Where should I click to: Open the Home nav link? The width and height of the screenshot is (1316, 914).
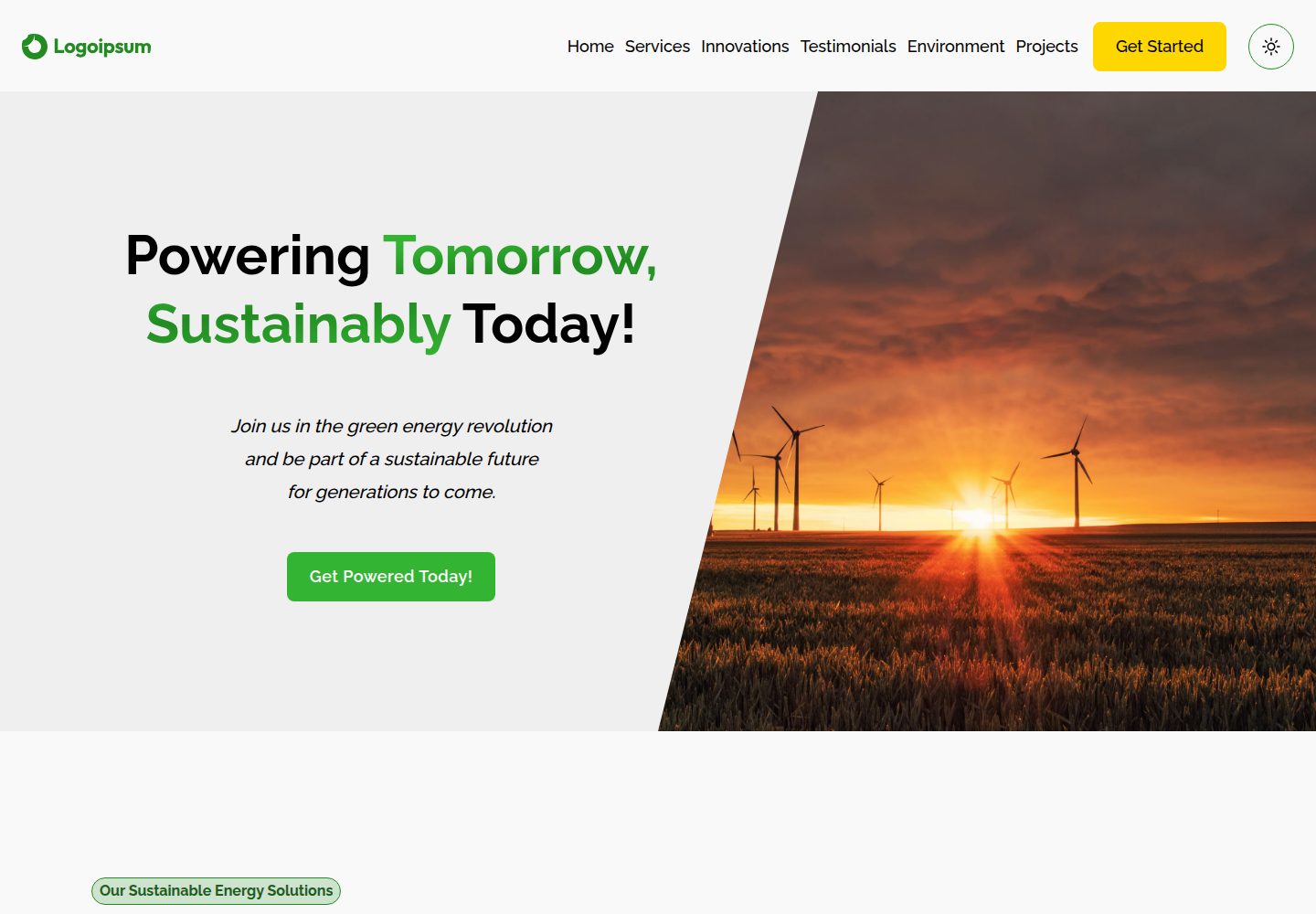click(590, 47)
